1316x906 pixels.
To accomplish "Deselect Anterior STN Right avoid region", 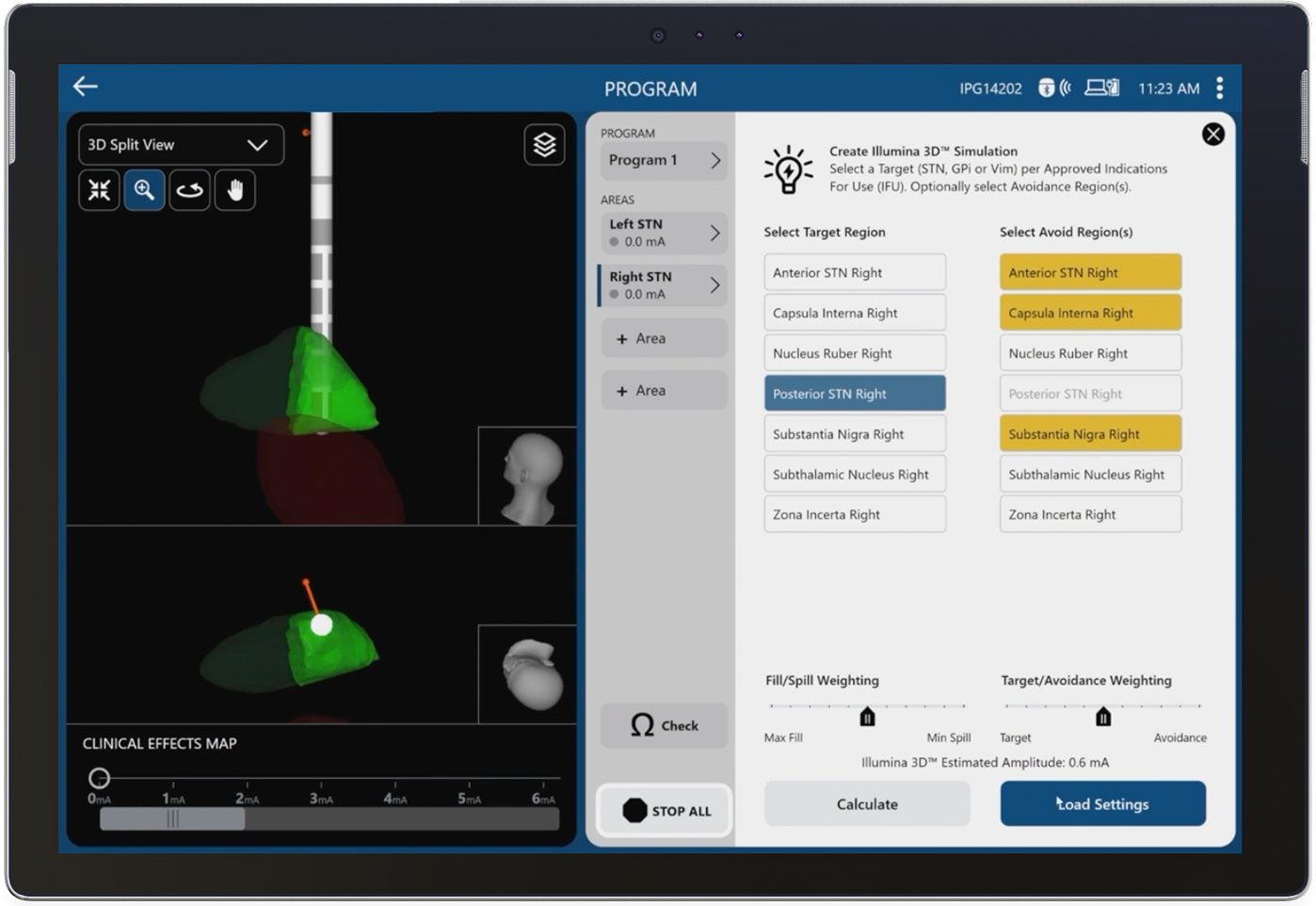I will point(1089,271).
